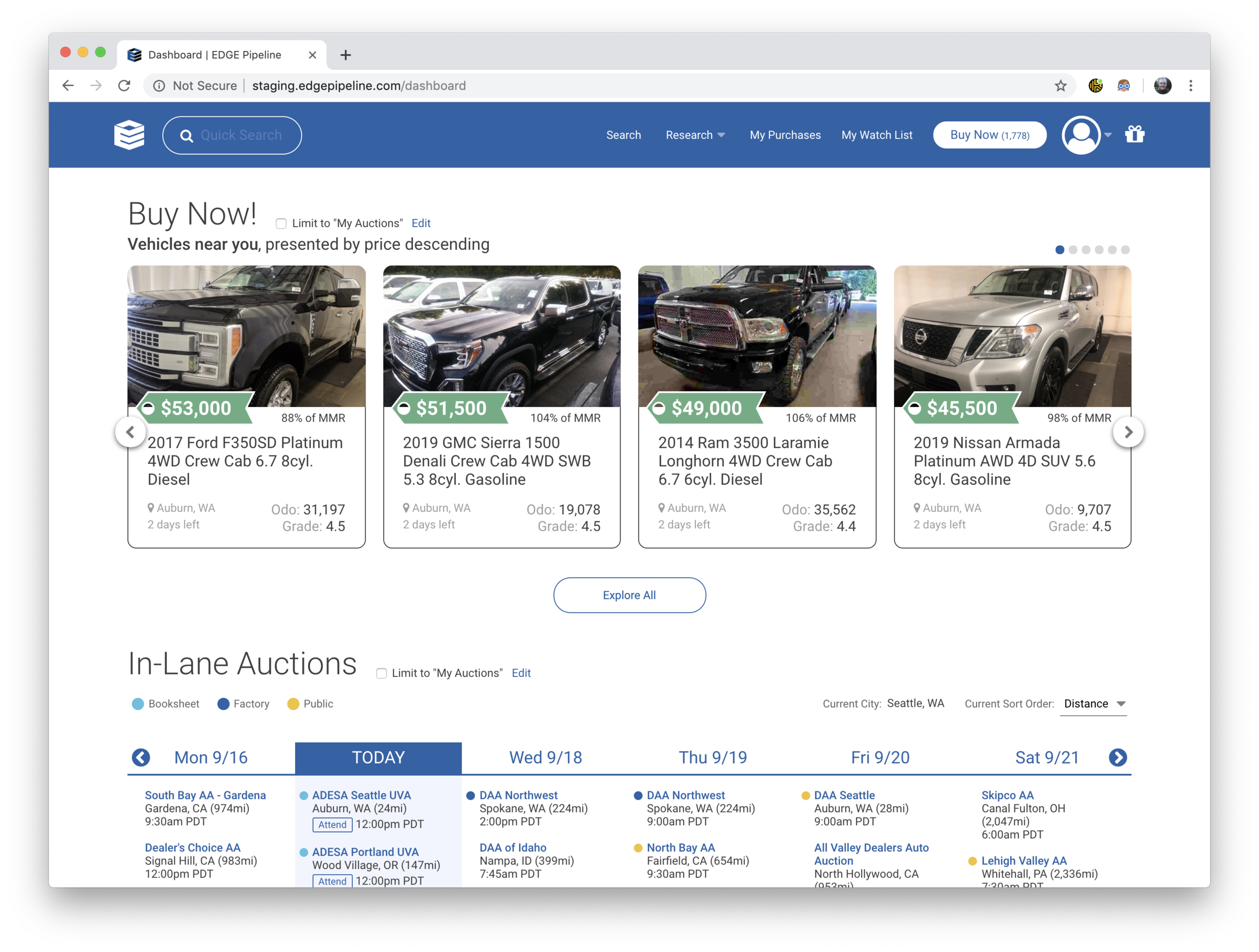Open Skipco AA auction link

click(1007, 795)
